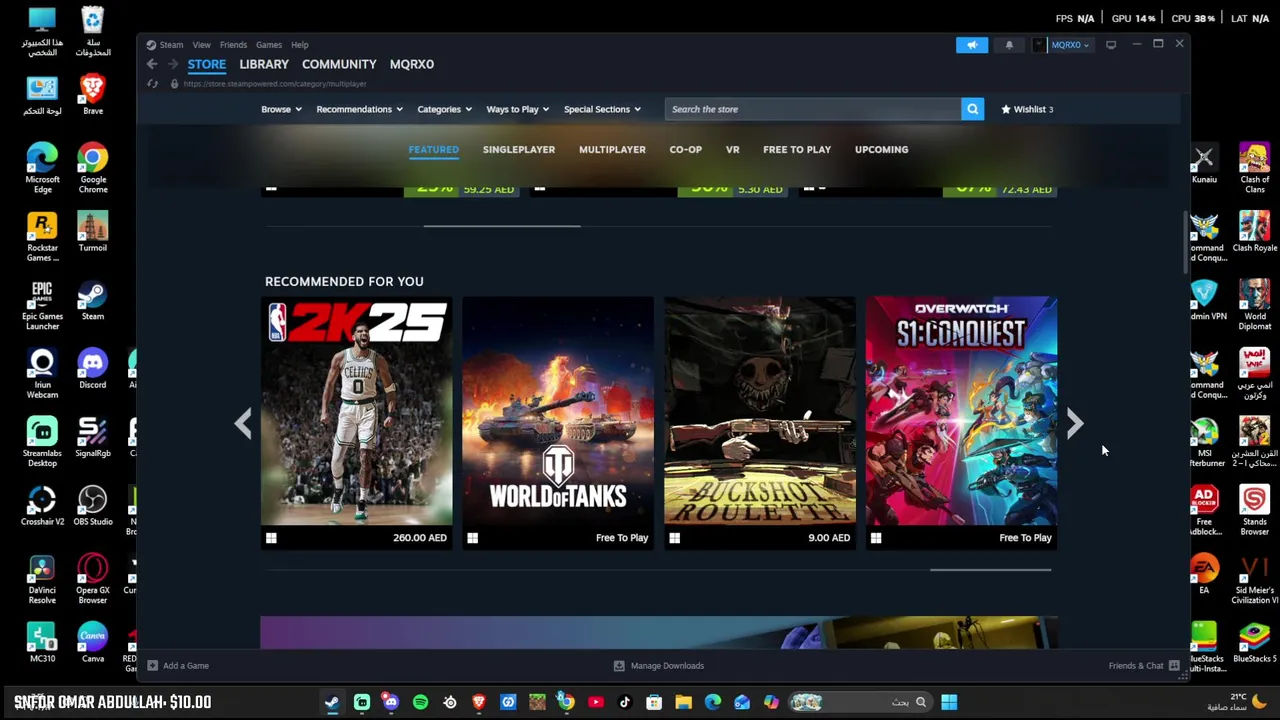Select Clash of Clans desktop icon
Image resolution: width=1280 pixels, height=720 pixels.
[x=1254, y=169]
